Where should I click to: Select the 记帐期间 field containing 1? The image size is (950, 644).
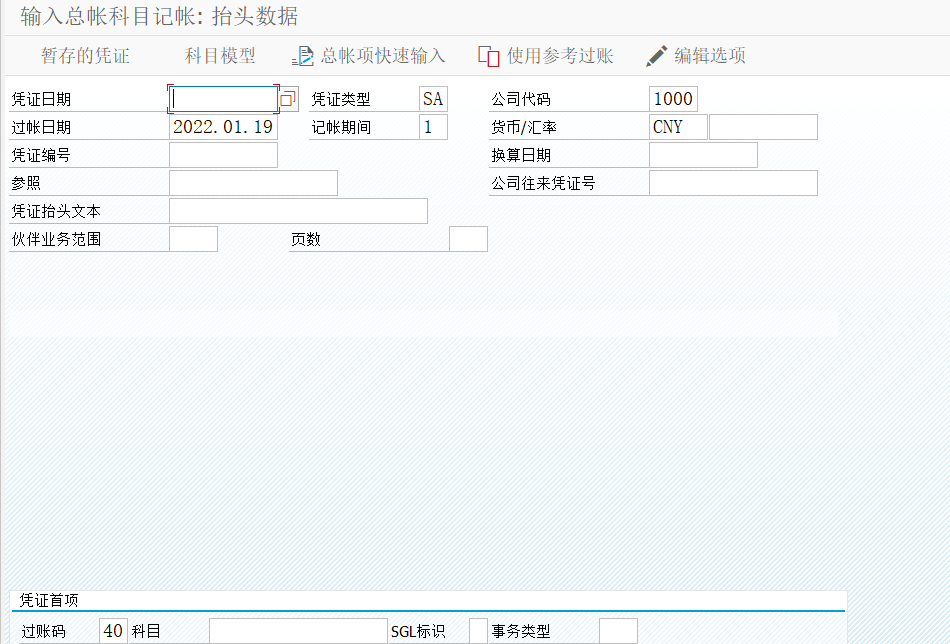tap(433, 127)
